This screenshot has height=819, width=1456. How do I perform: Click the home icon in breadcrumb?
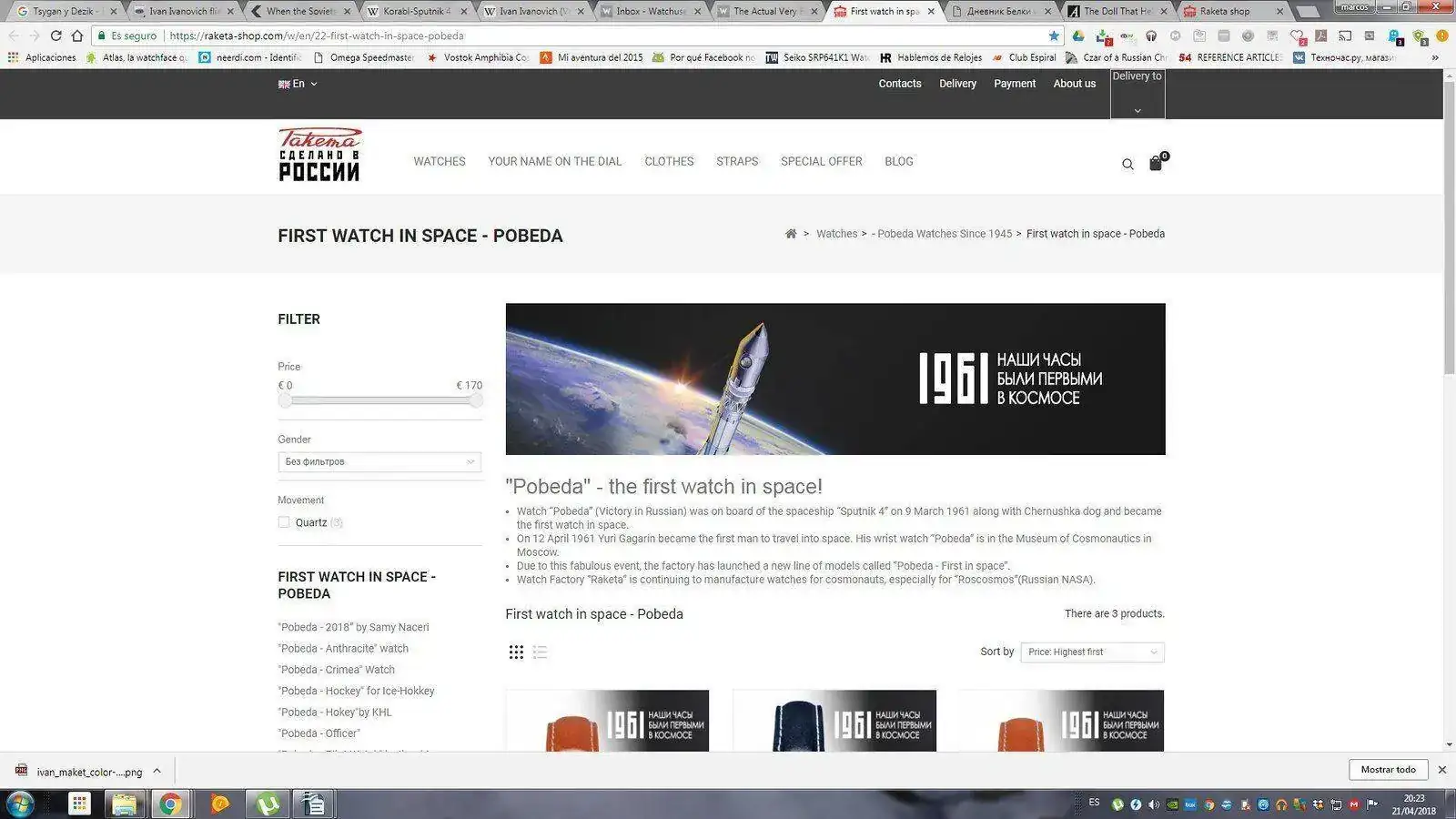click(x=791, y=234)
